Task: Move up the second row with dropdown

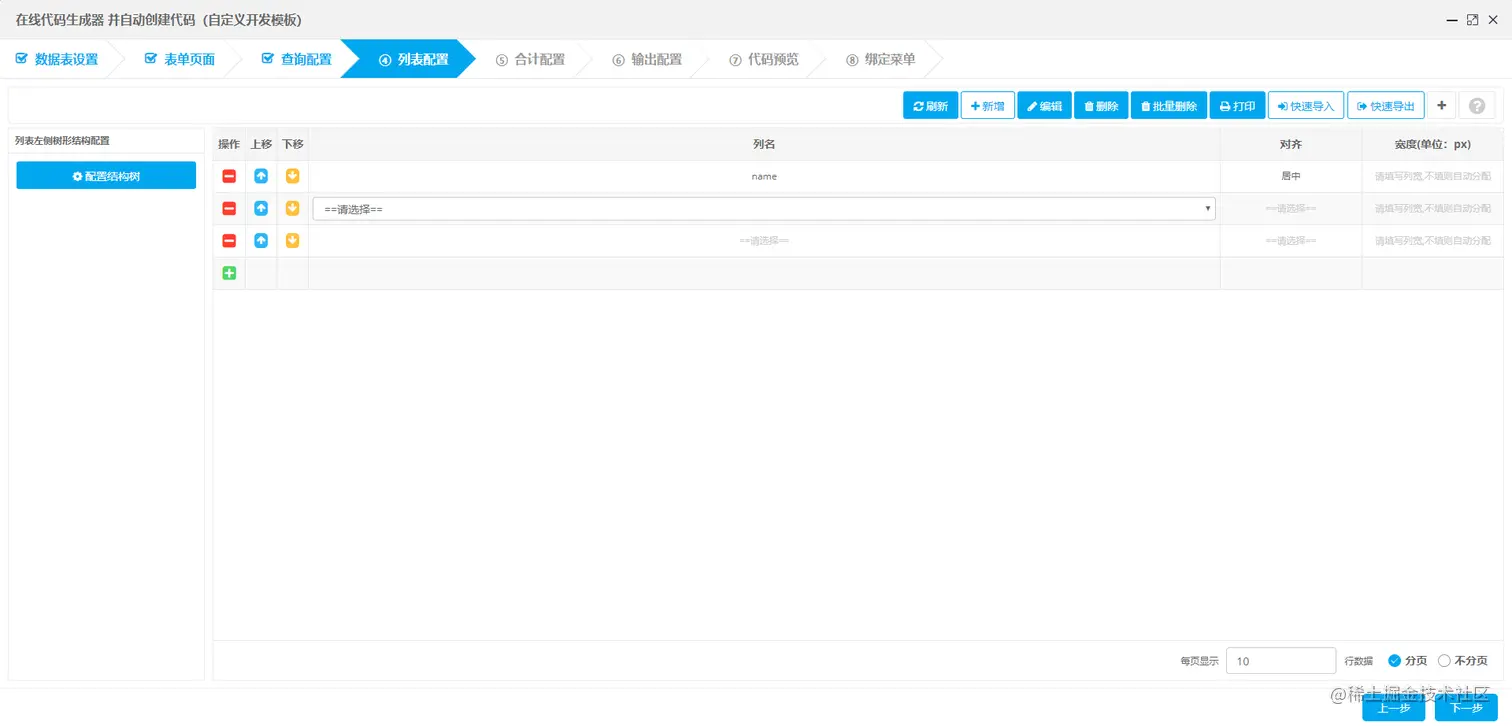Action: (x=261, y=208)
